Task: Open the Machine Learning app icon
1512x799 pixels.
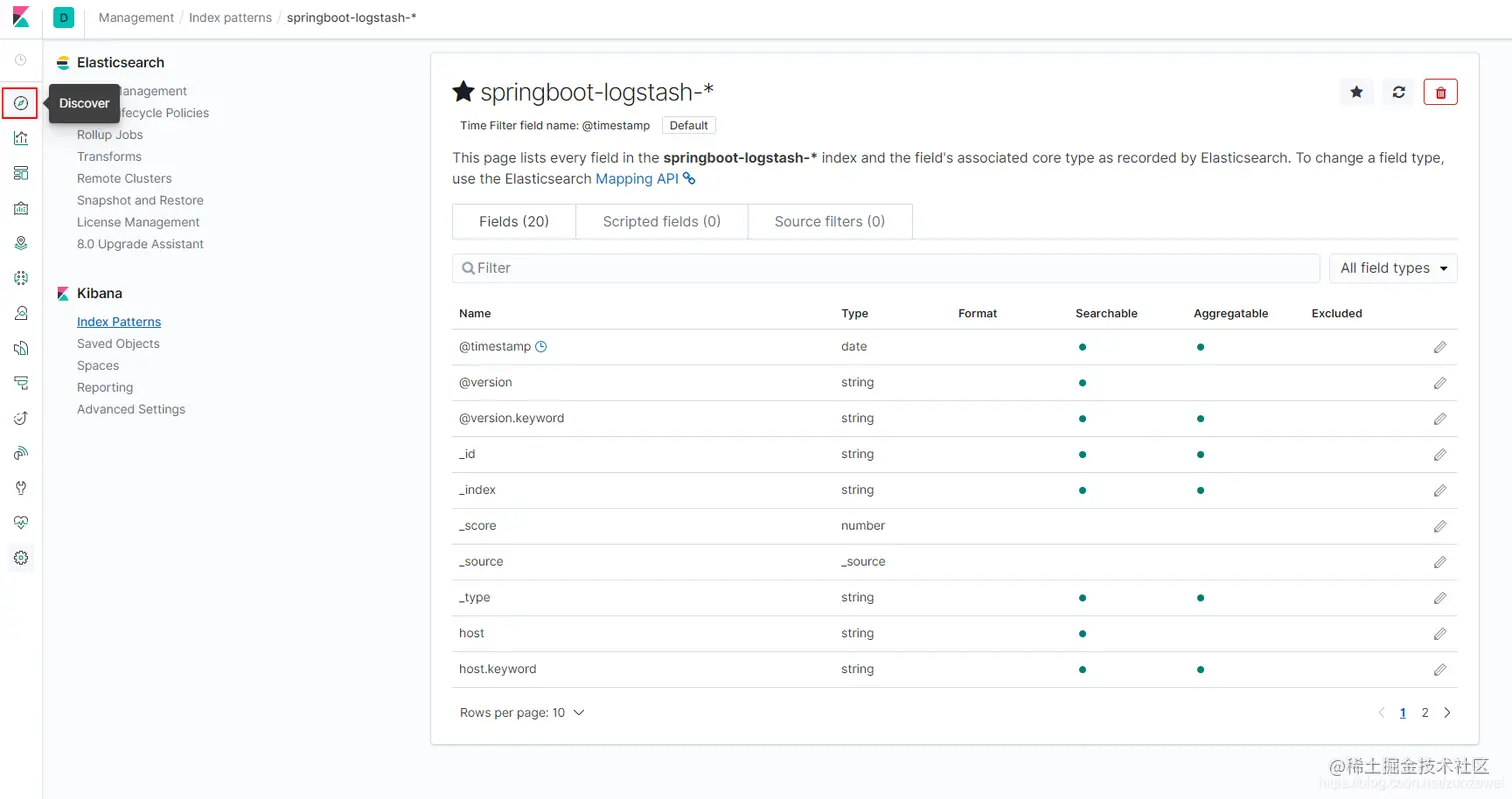Action: pos(20,278)
